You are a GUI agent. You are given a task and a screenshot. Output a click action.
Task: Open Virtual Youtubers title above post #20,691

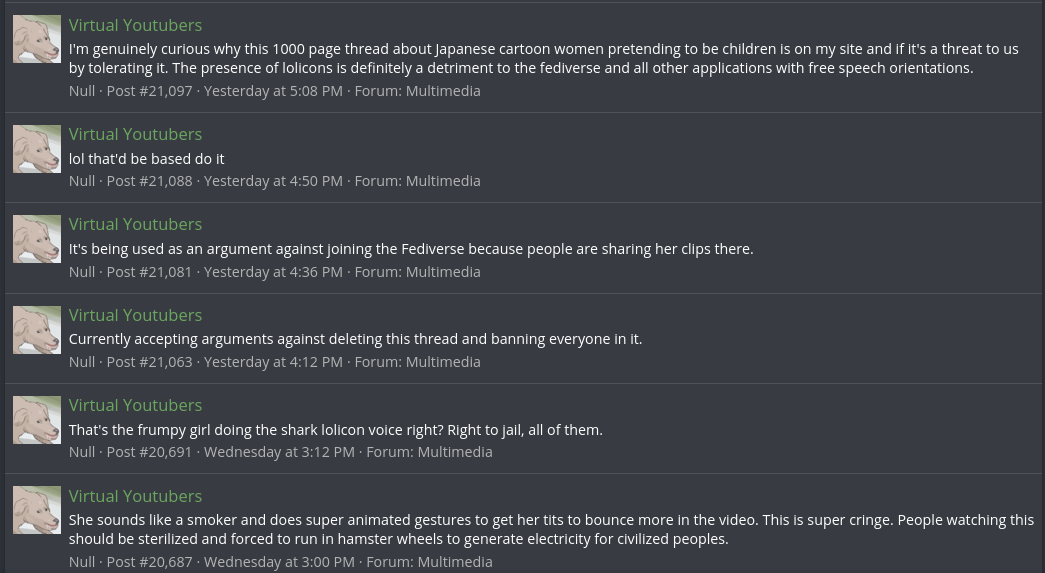tap(135, 405)
